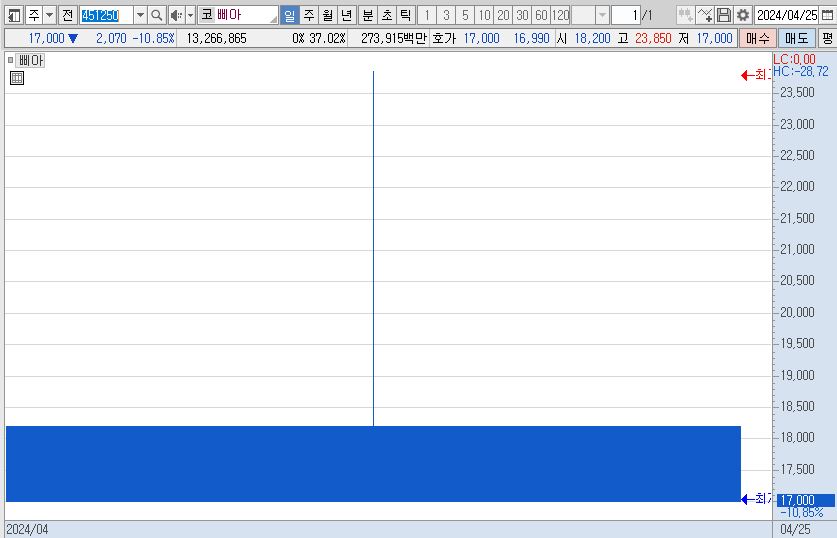Click the small square before 삐아 legend
This screenshot has width=837, height=538.
pyautogui.click(x=10, y=60)
